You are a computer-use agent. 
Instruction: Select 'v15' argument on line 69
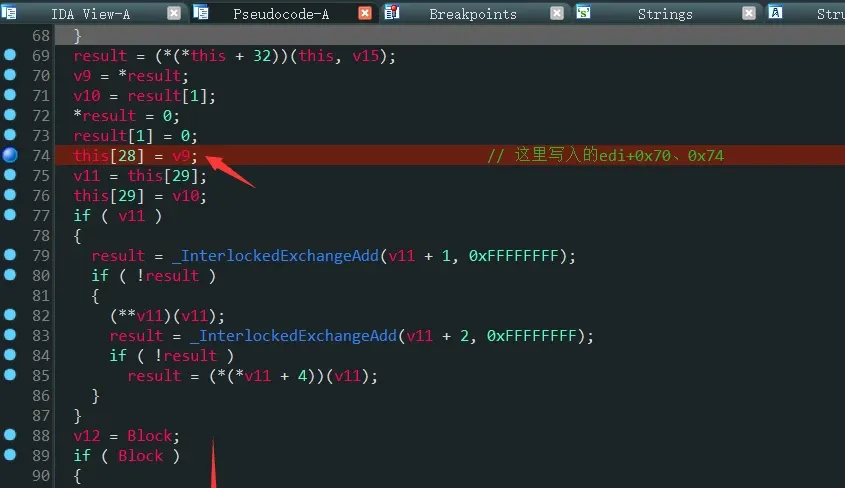pyautogui.click(x=365, y=55)
